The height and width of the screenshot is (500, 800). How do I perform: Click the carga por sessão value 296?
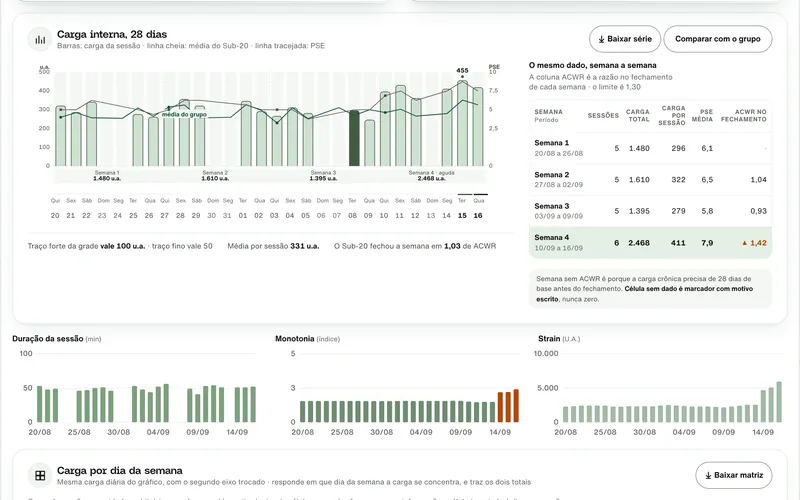678,148
